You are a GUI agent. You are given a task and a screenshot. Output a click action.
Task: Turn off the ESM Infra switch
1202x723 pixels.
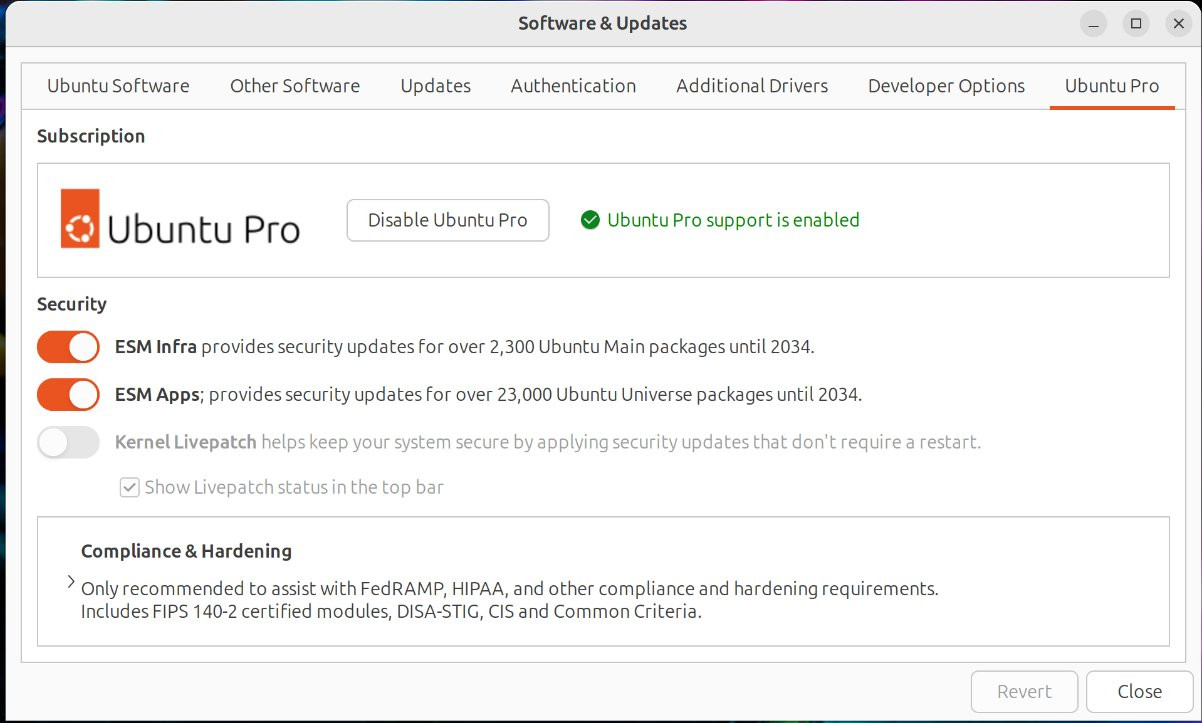click(x=68, y=347)
